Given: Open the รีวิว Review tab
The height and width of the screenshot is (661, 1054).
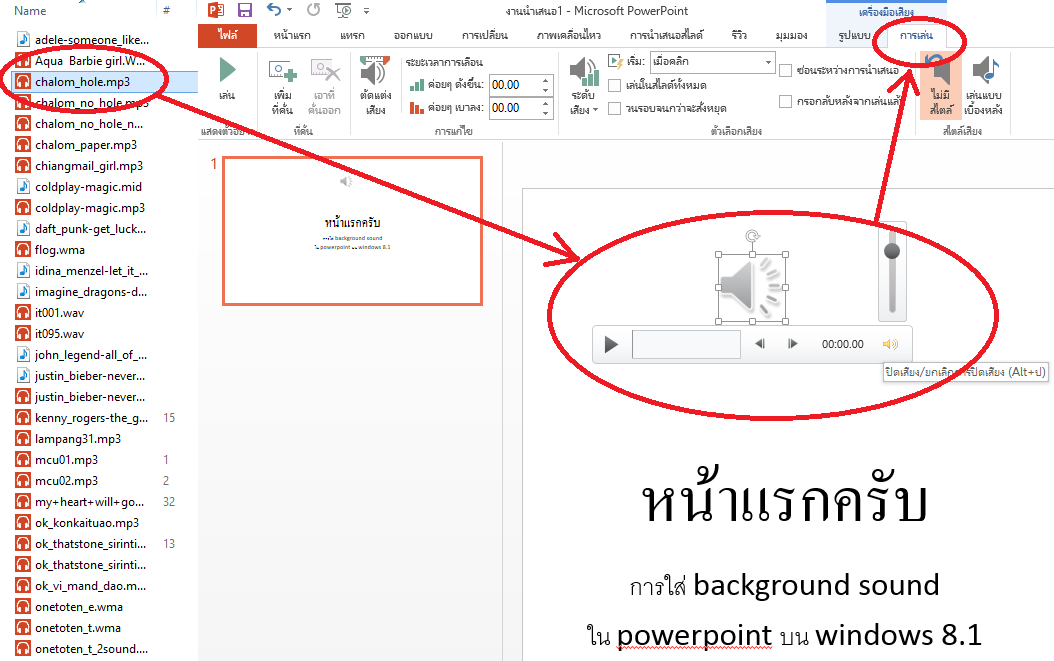Looking at the screenshot, I should [x=739, y=35].
